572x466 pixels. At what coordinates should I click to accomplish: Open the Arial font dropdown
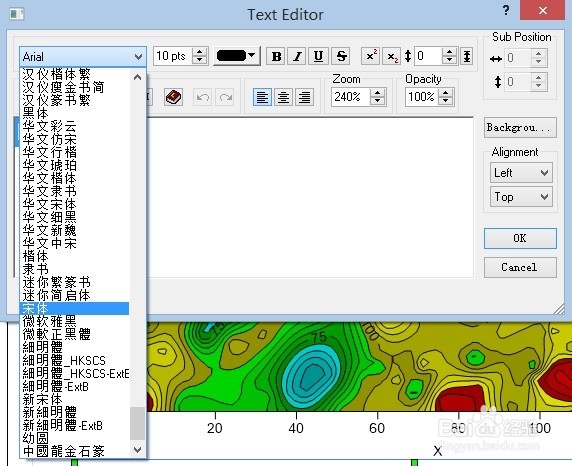coord(83,57)
